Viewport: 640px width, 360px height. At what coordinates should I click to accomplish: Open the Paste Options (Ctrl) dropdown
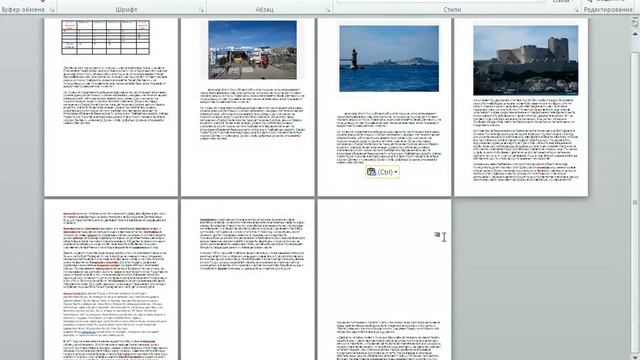[x=382, y=172]
